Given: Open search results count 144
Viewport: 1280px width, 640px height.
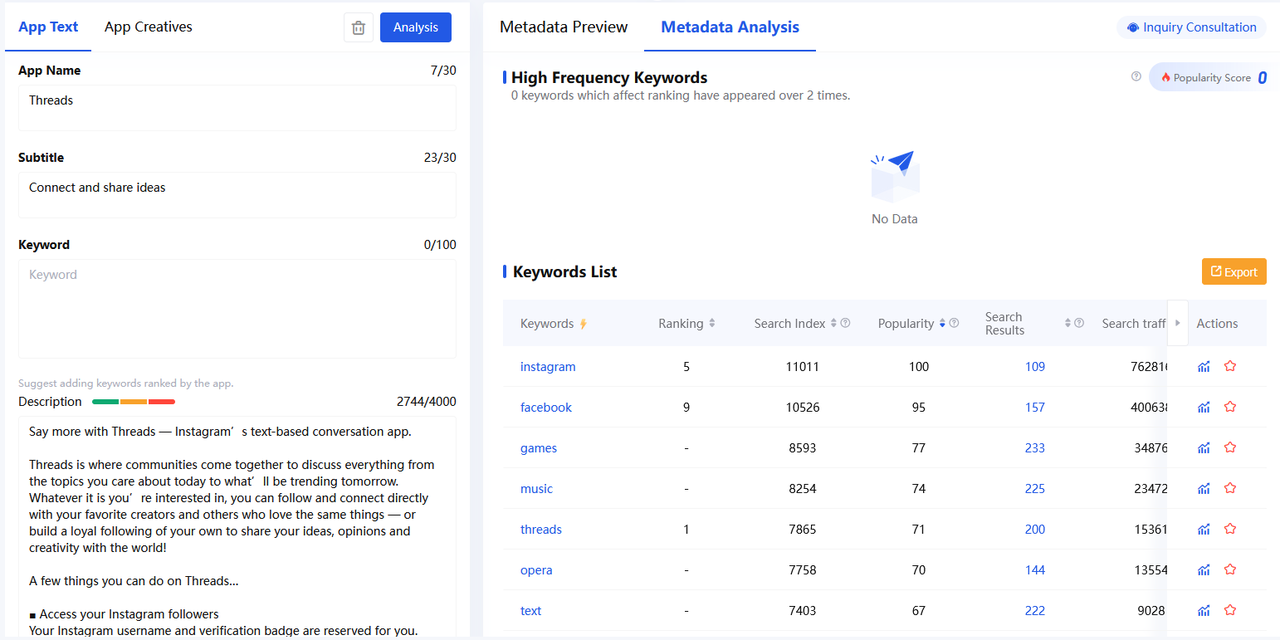Looking at the screenshot, I should [x=1035, y=570].
